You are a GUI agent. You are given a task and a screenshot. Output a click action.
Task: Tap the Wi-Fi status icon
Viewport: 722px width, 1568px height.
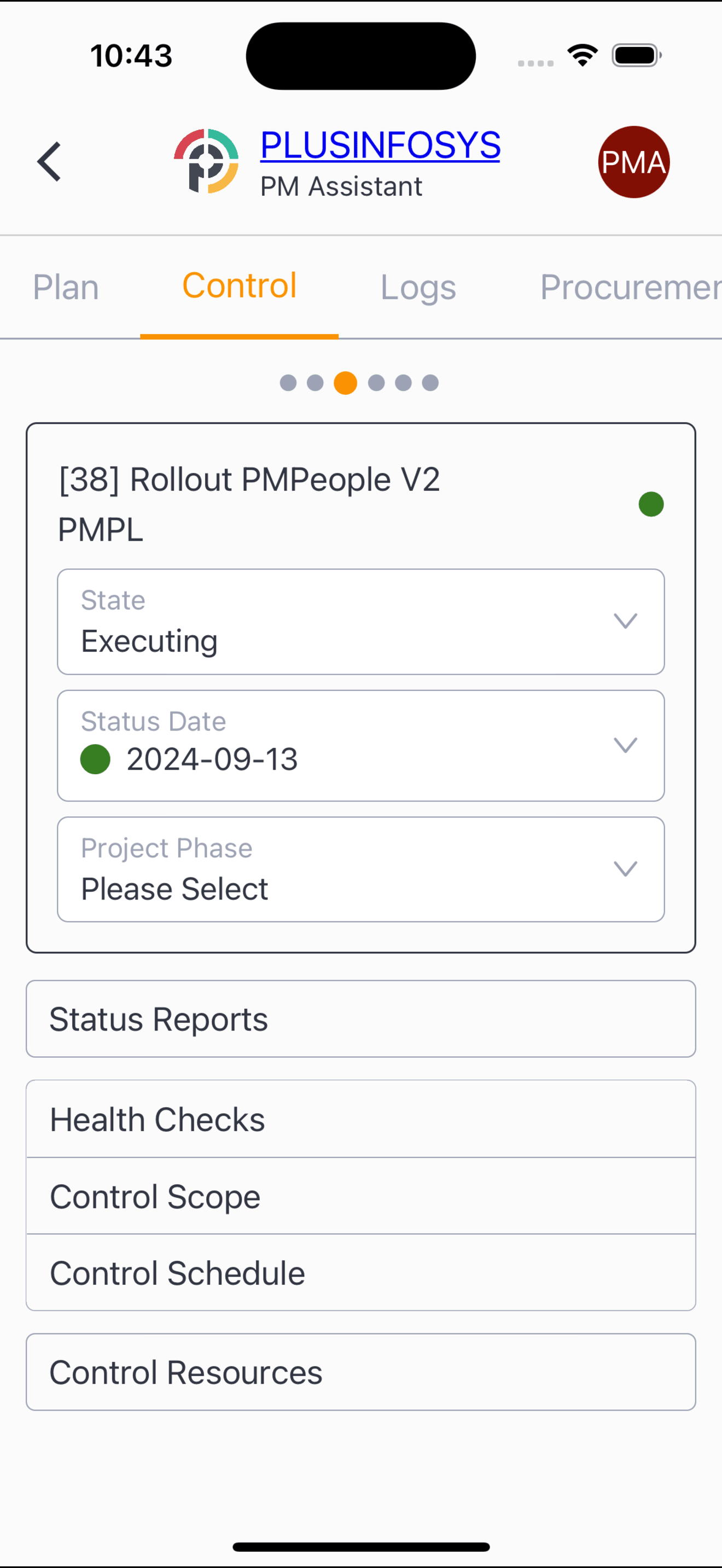pos(582,55)
